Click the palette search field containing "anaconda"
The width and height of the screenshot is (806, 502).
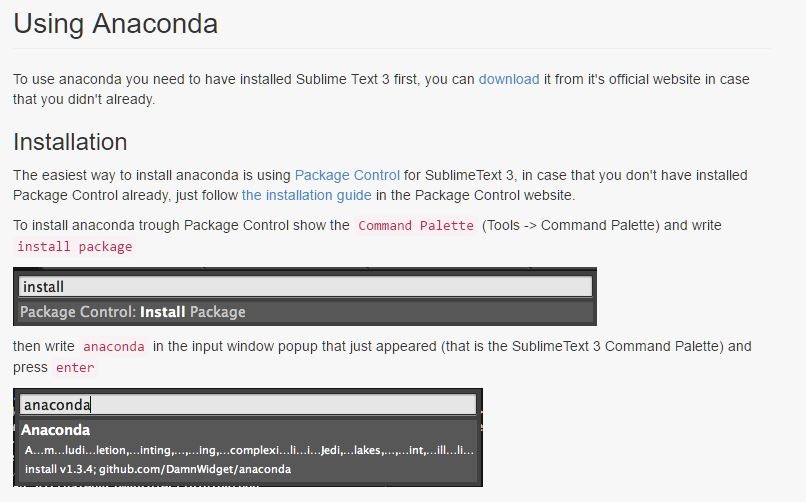pos(247,405)
